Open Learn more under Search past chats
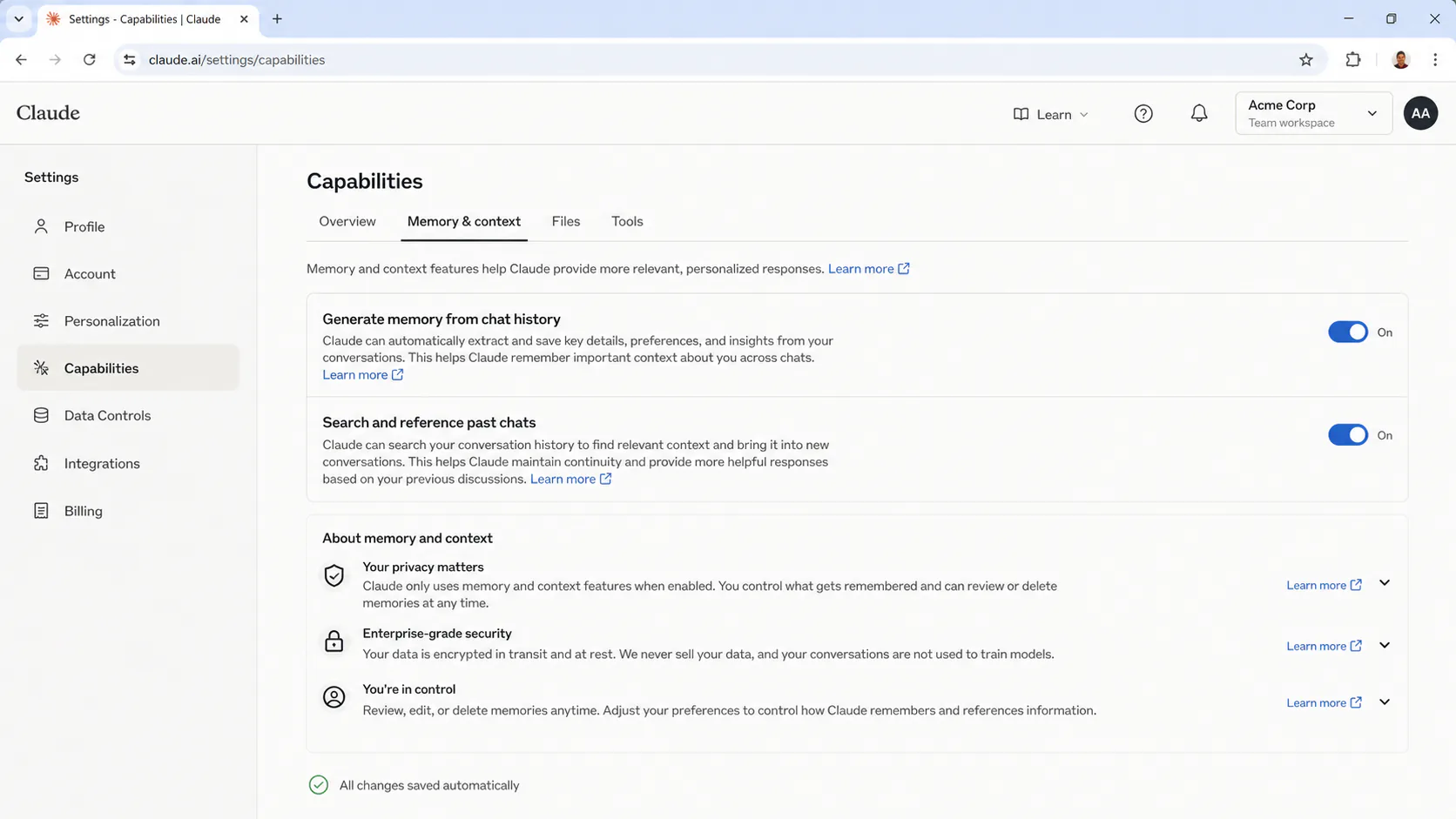 point(570,479)
